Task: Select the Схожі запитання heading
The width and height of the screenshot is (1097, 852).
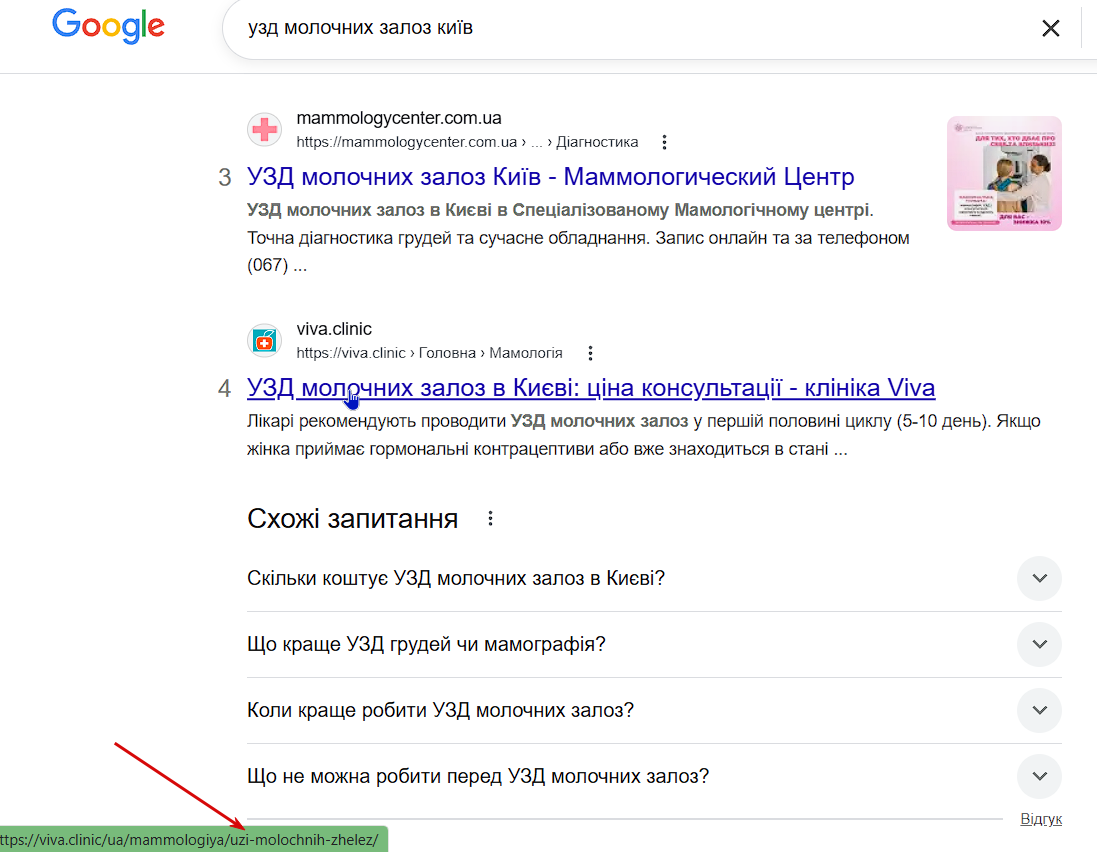Action: [x=353, y=518]
